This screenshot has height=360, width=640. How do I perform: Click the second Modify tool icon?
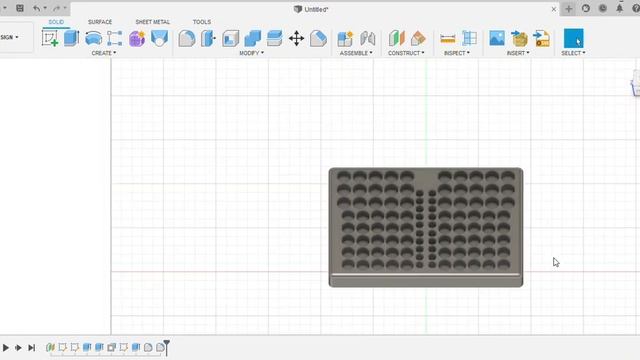(x=208, y=38)
